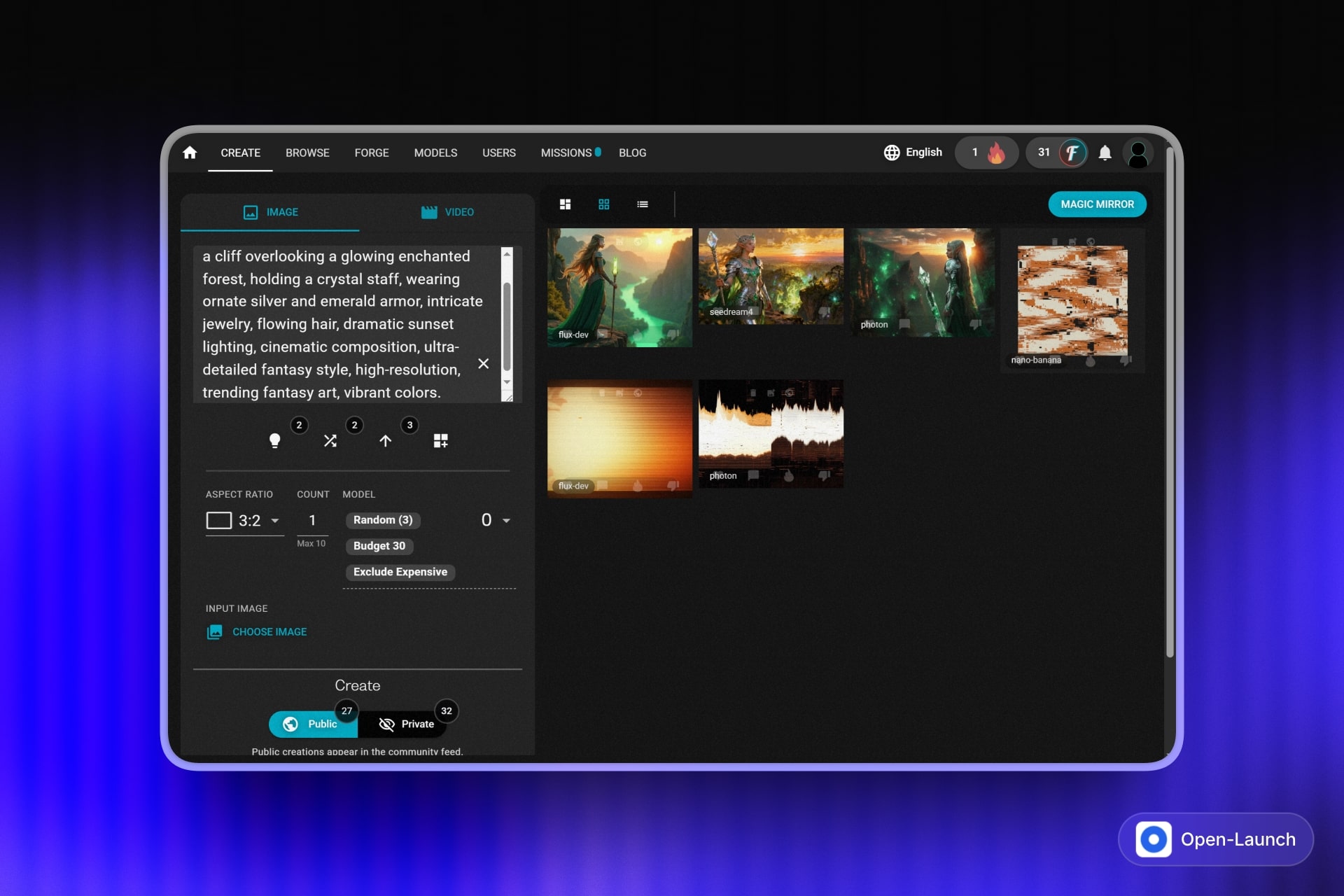Open the Random (3) model selection
This screenshot has width=1344, height=896.
(x=382, y=520)
